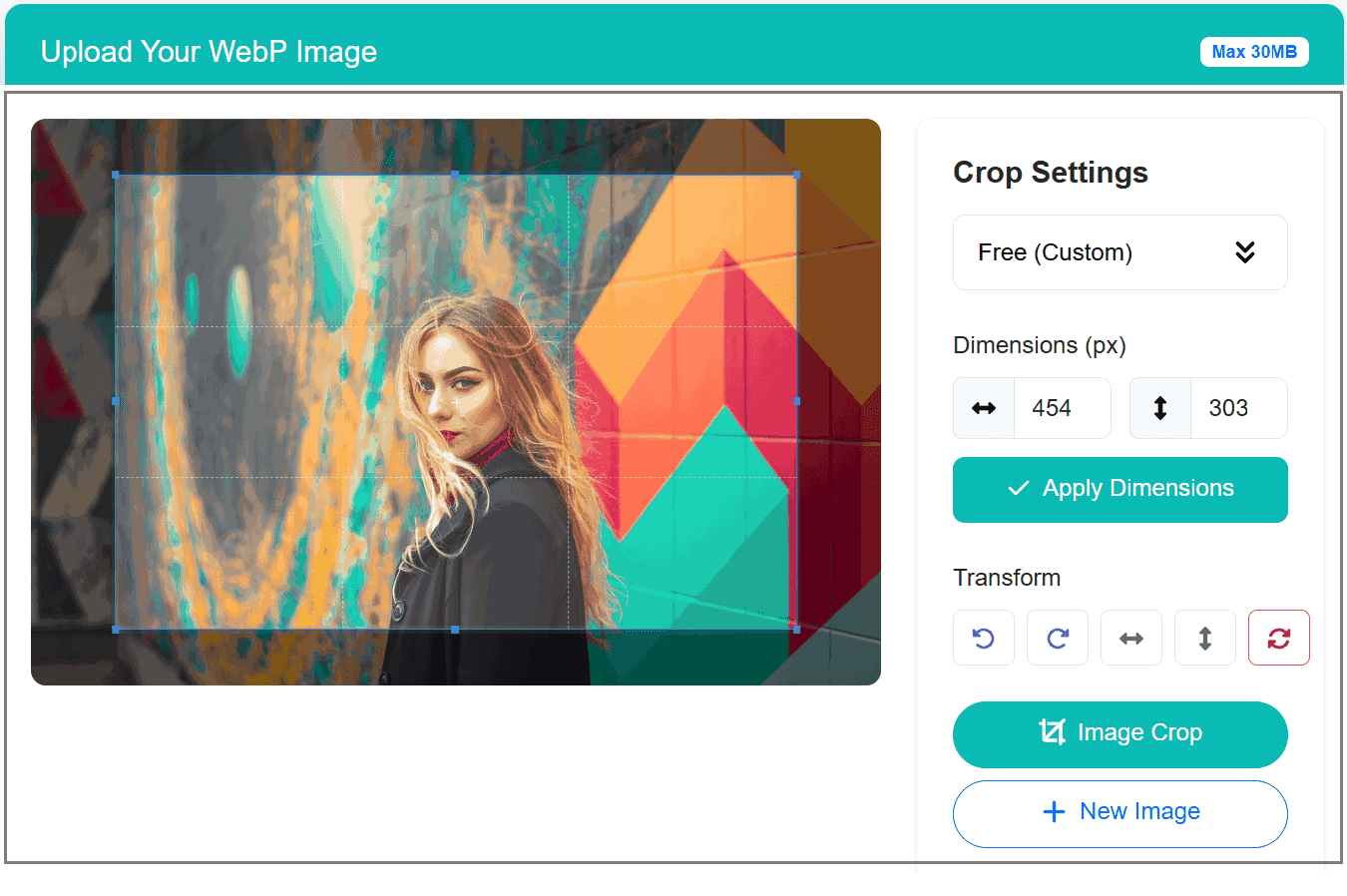This screenshot has width=1347, height=896.
Task: Flip the image vertically
Action: (x=1205, y=638)
